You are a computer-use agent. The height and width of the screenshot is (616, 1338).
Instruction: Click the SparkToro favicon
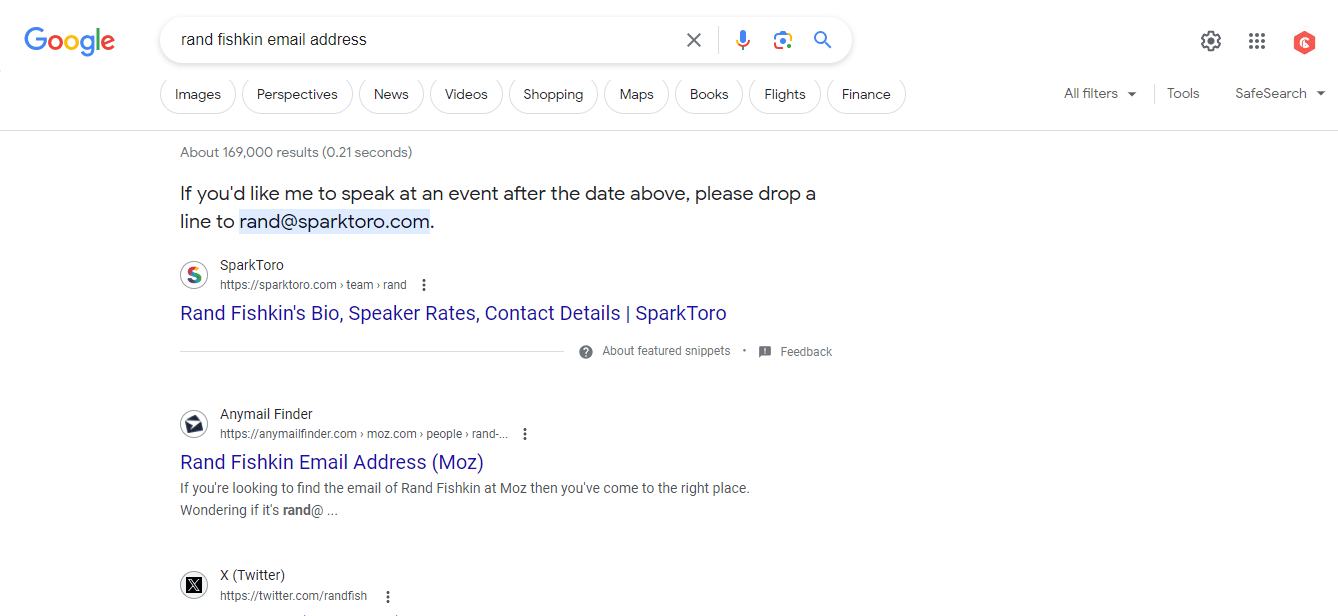pyautogui.click(x=194, y=275)
